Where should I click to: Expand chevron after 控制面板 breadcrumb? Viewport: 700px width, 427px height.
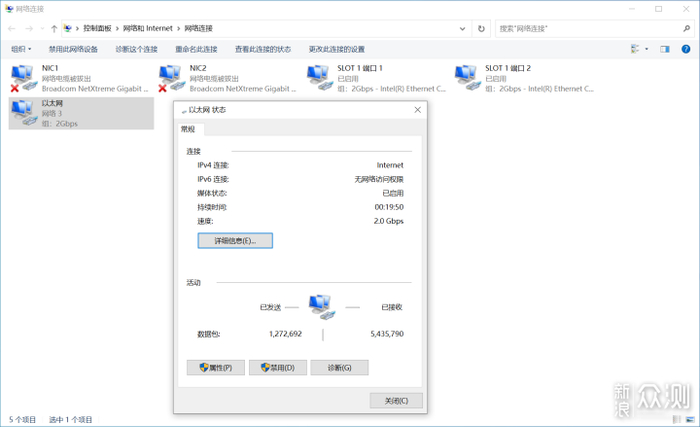tap(117, 29)
